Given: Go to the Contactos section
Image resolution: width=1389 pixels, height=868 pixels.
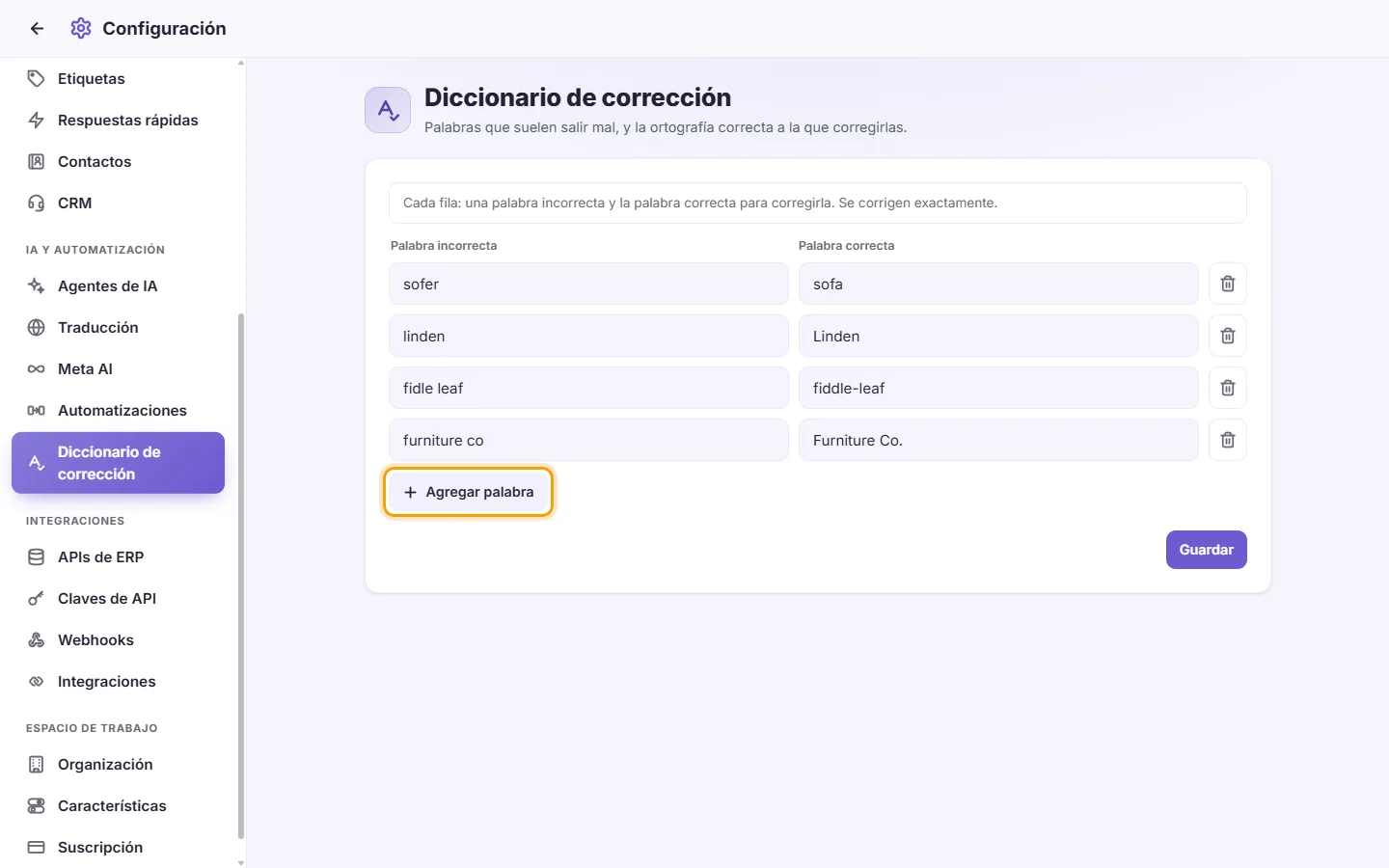Looking at the screenshot, I should [118, 162].
